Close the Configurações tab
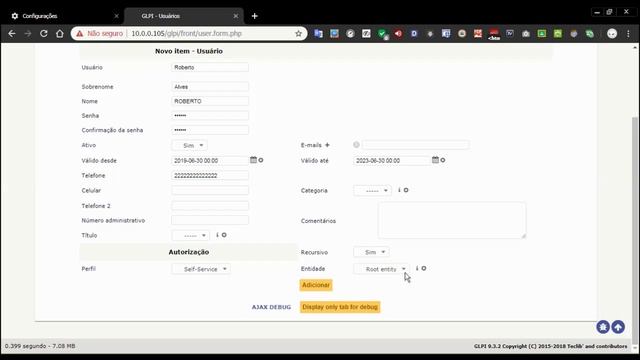Viewport: 640px width, 360px height. [x=116, y=16]
